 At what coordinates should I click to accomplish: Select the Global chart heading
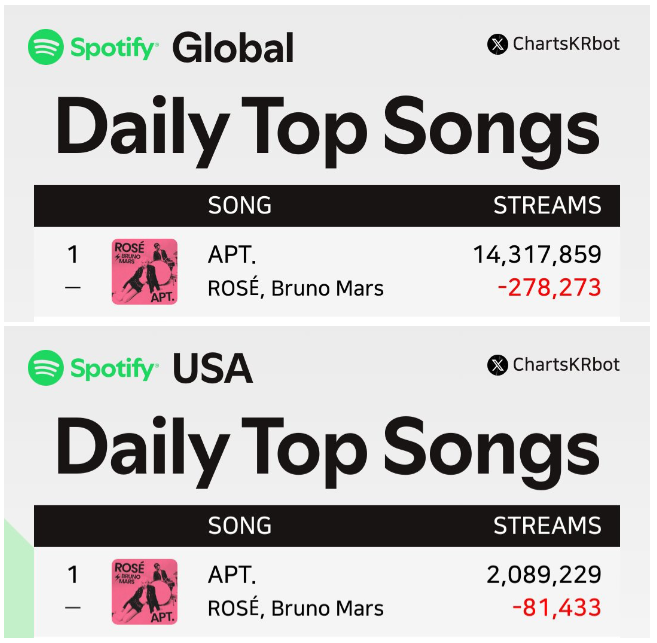pyautogui.click(x=233, y=48)
